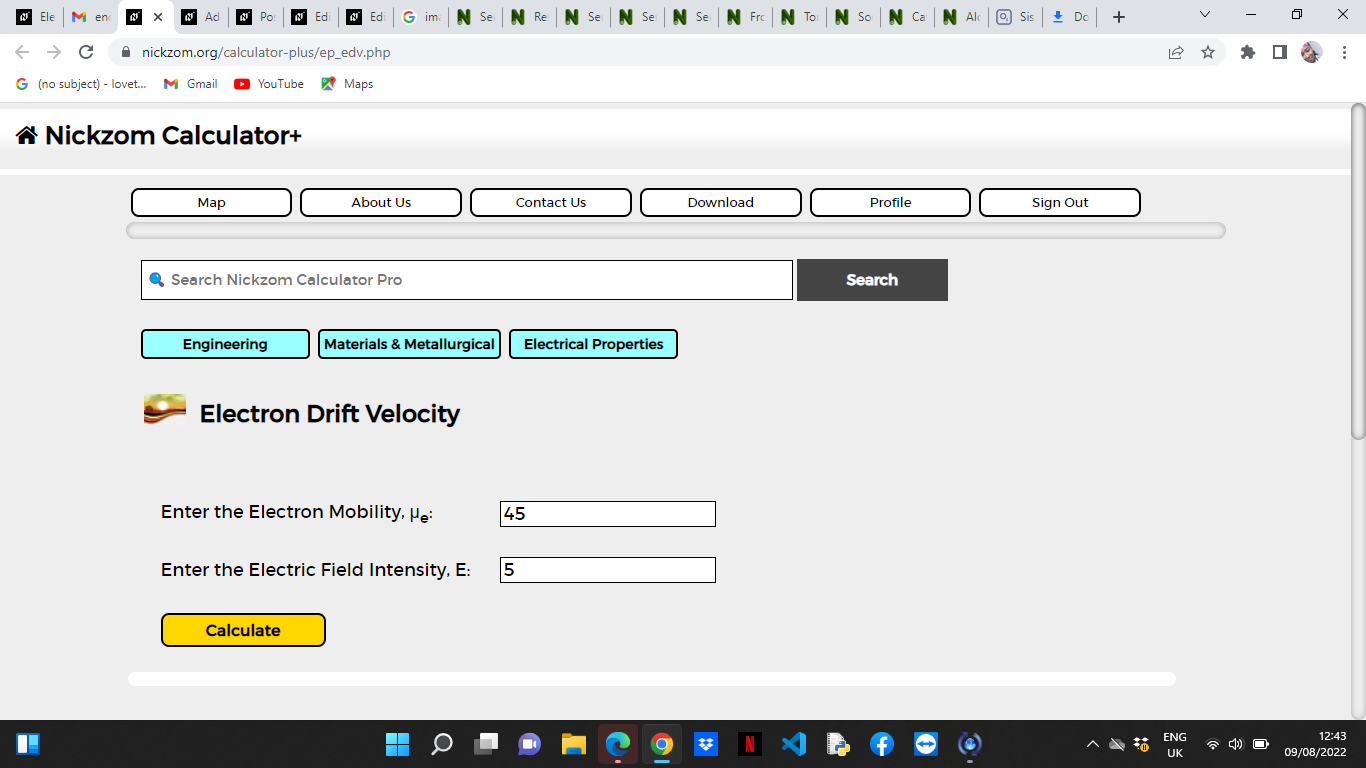This screenshot has height=768, width=1366.
Task: Reload the current page
Action: 86,52
